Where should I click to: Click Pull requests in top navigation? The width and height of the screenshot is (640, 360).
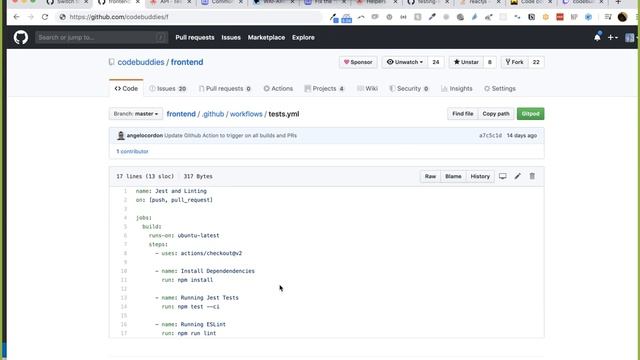coord(195,38)
